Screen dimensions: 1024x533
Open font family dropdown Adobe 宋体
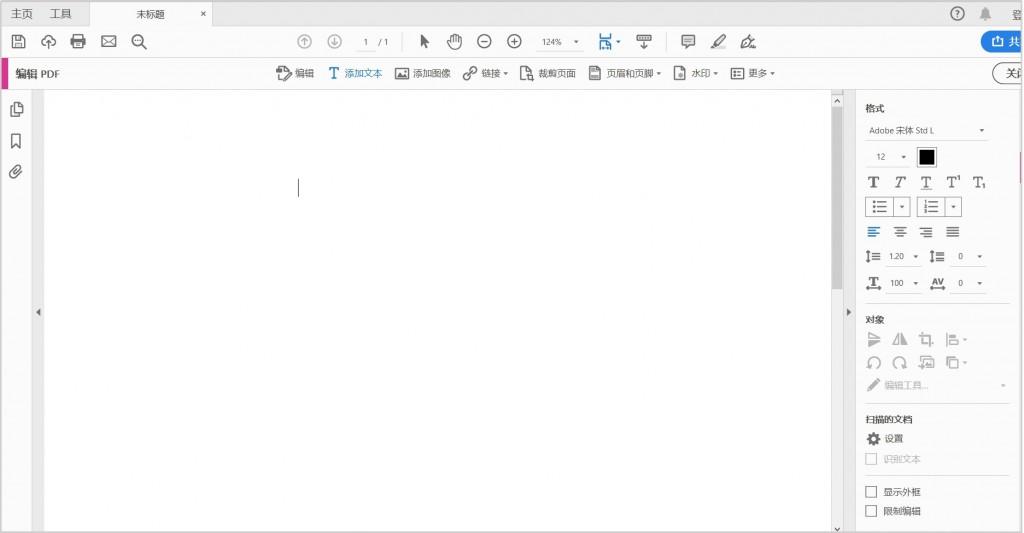click(x=926, y=131)
